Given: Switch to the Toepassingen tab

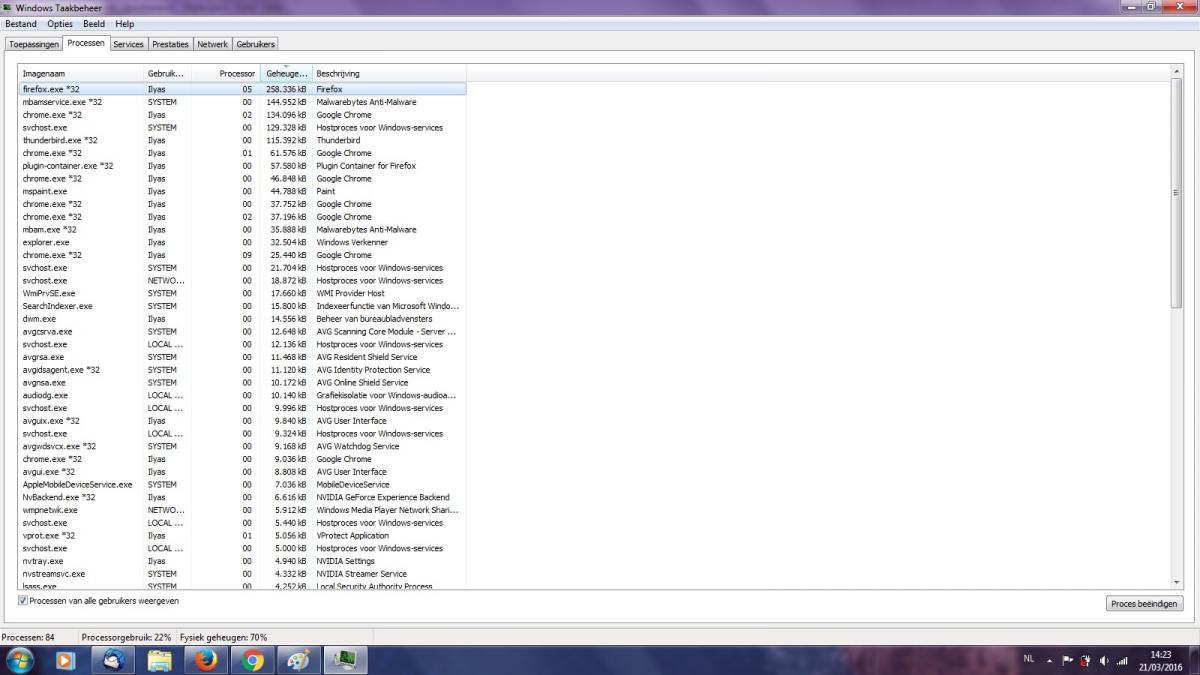Looking at the screenshot, I should (x=34, y=44).
